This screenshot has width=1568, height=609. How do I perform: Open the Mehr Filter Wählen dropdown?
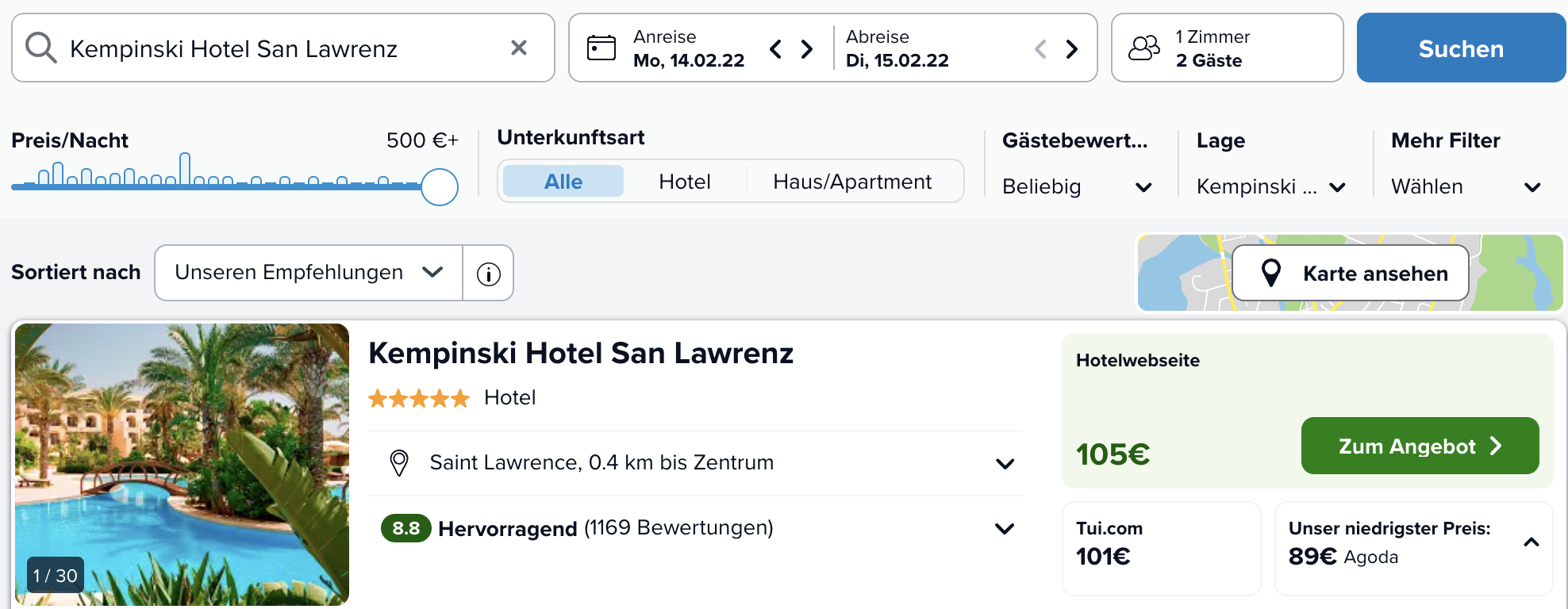coord(1466,187)
